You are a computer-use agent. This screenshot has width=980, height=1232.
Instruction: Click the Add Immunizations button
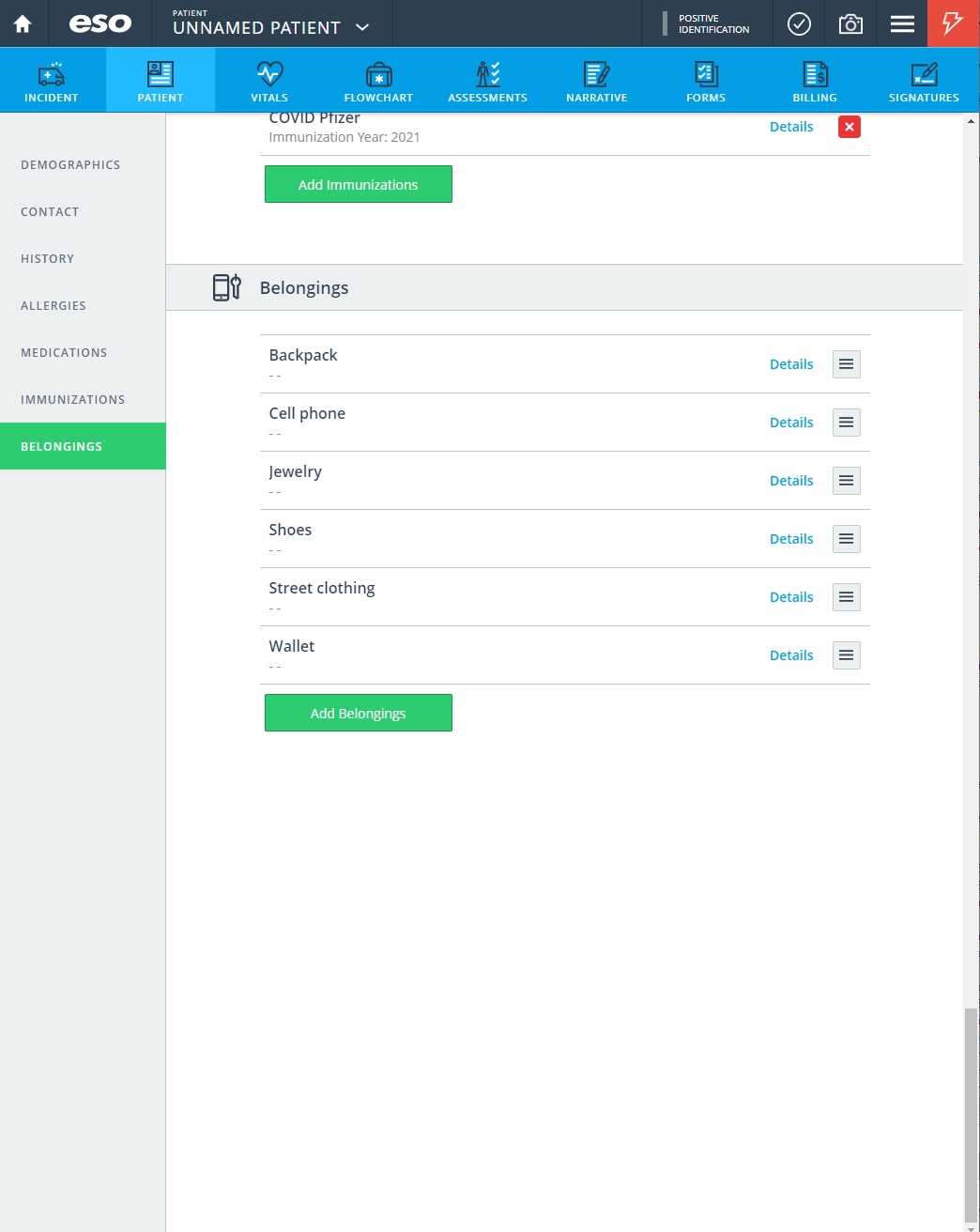coord(359,184)
